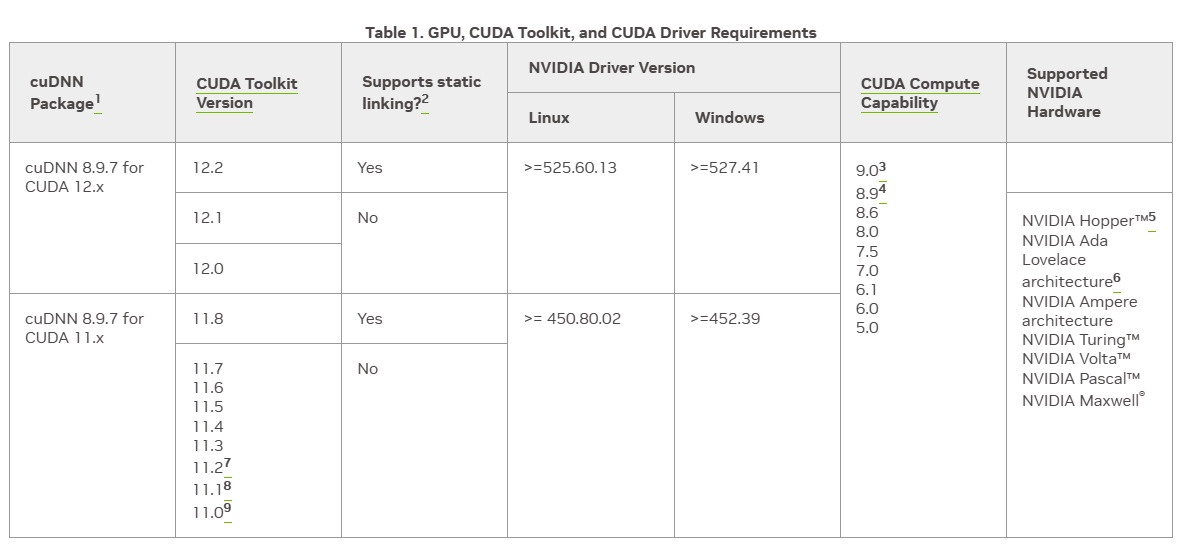Open the CUDA Compute Capability header link
Image resolution: width=1188 pixels, height=546 pixels.
920,93
